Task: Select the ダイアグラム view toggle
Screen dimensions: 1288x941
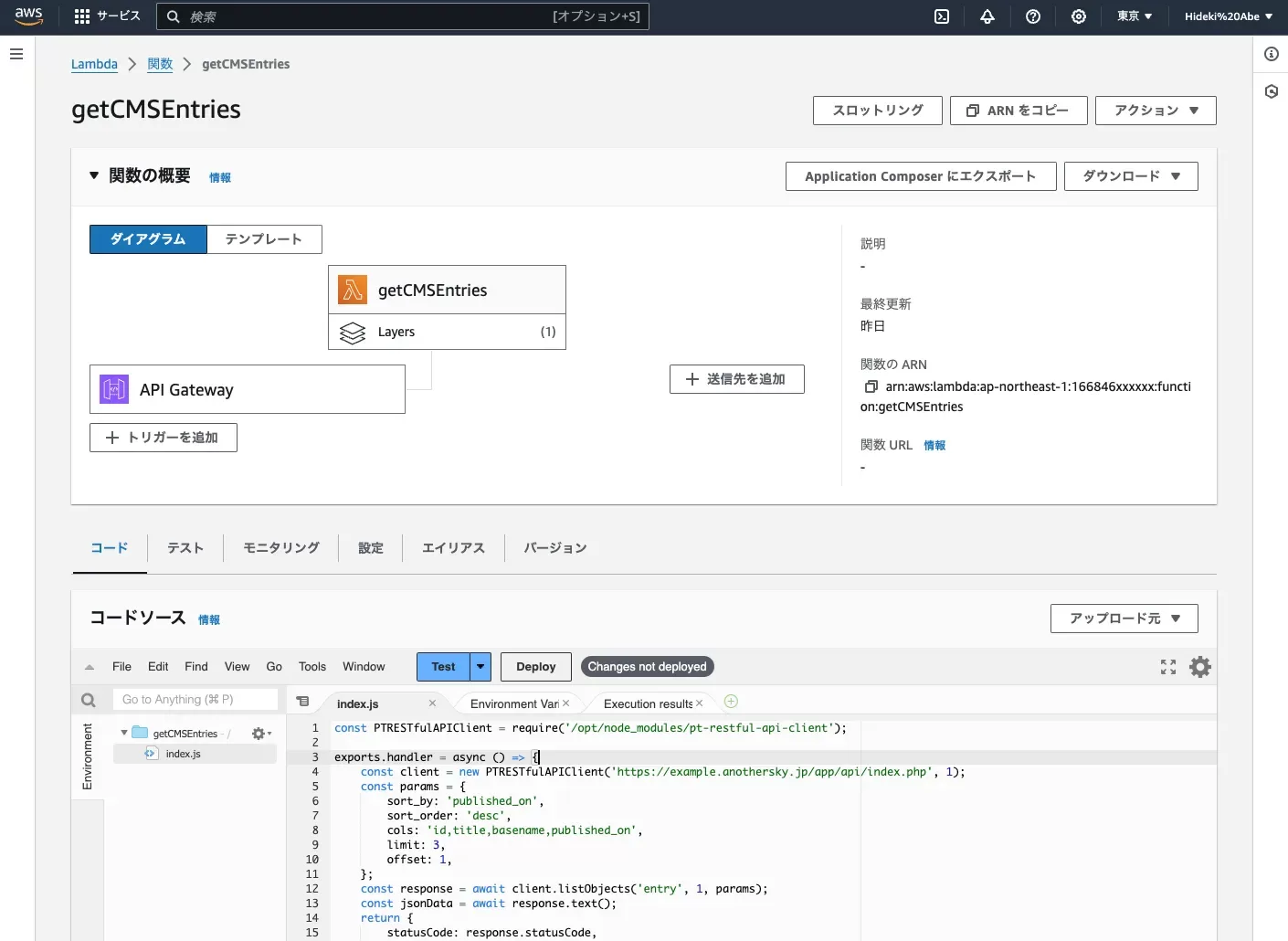Action: click(148, 239)
